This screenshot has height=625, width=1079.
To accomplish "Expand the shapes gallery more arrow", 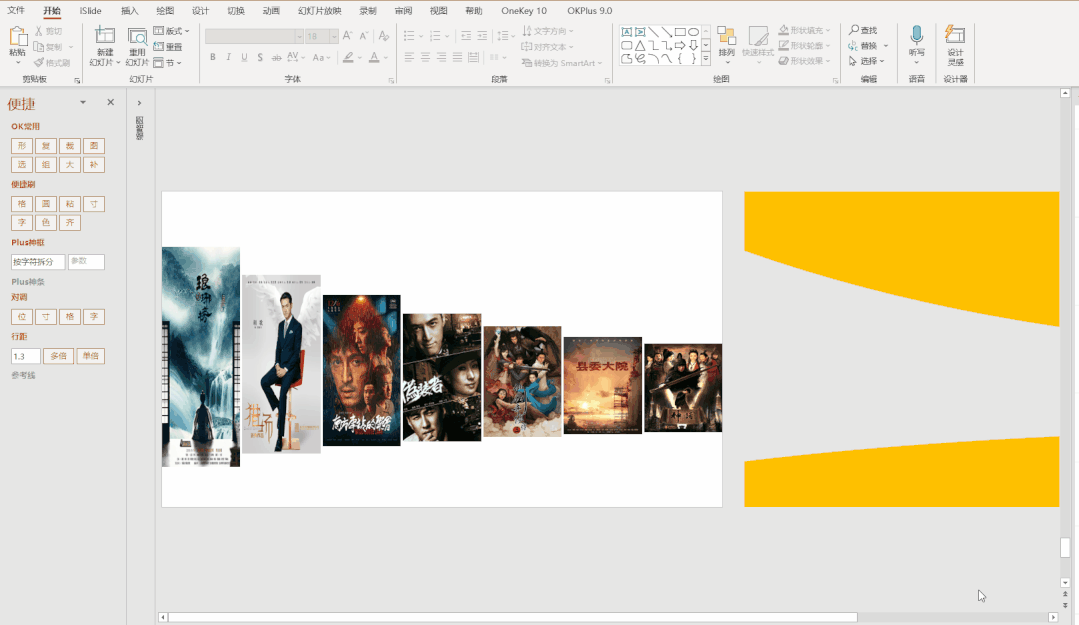I will 705,59.
